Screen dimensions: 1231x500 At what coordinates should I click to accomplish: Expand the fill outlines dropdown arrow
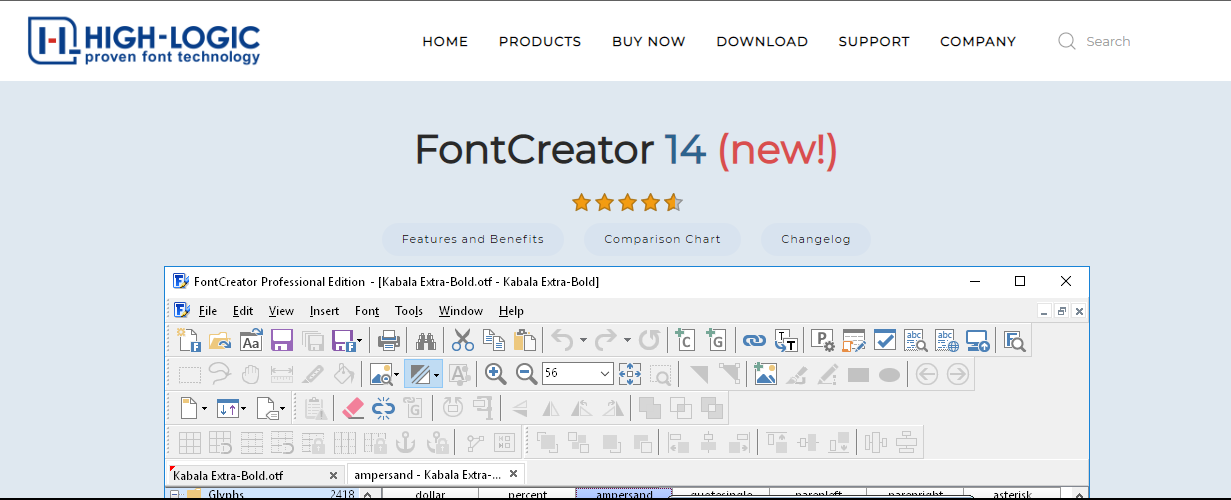point(436,374)
